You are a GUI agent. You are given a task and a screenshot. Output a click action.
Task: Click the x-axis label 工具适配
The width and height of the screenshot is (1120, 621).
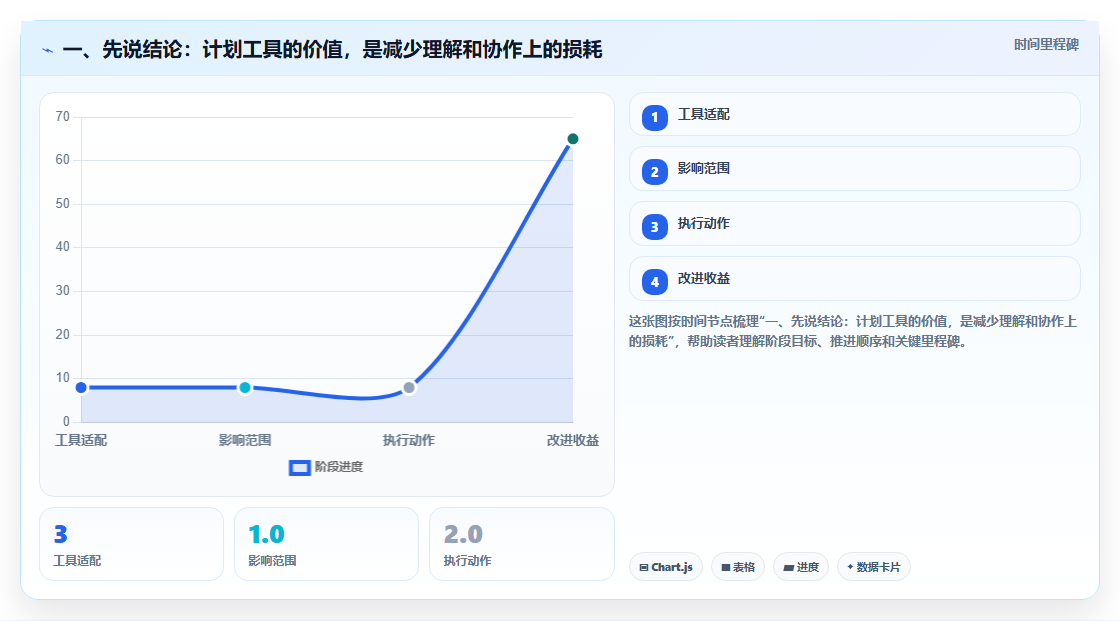(x=81, y=441)
